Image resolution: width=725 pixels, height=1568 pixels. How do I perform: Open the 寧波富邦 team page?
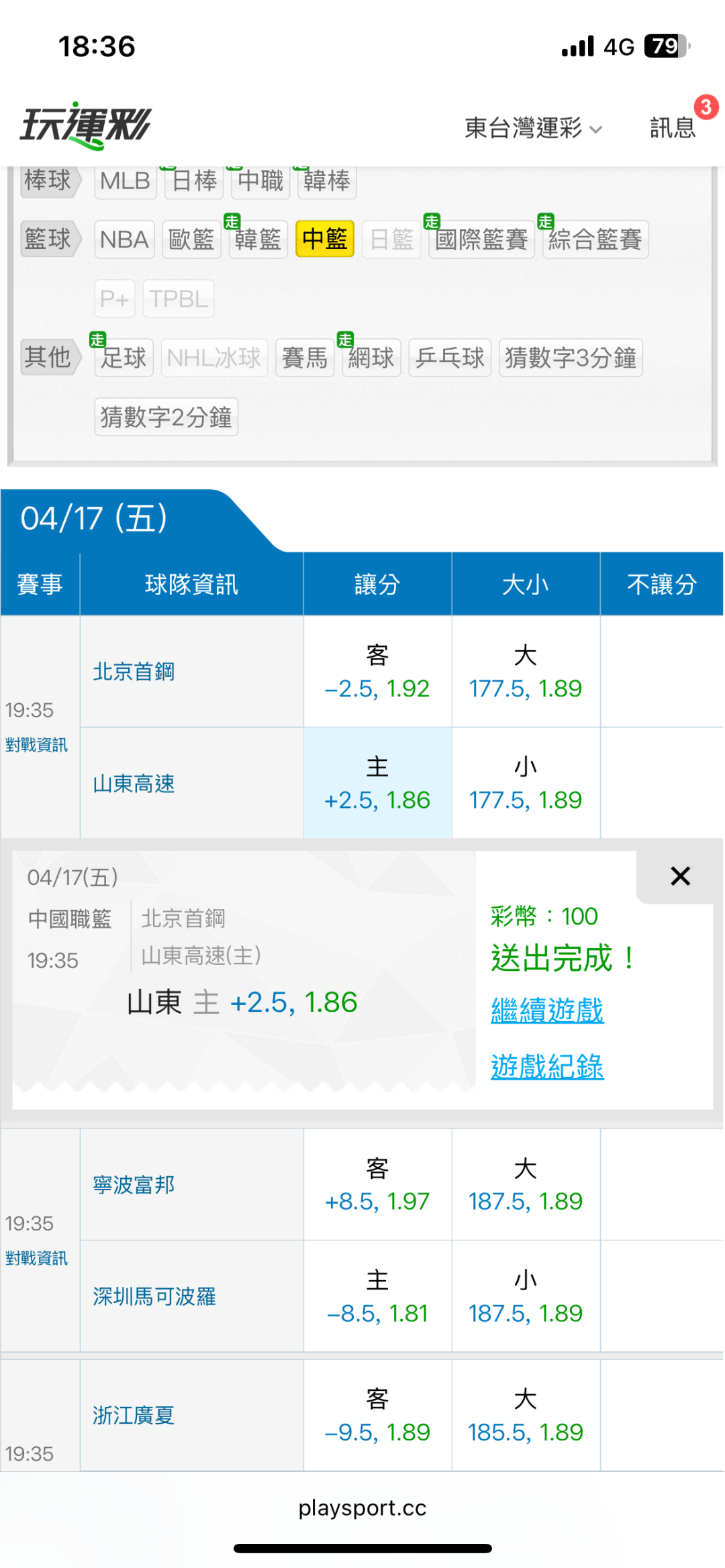[x=134, y=1185]
